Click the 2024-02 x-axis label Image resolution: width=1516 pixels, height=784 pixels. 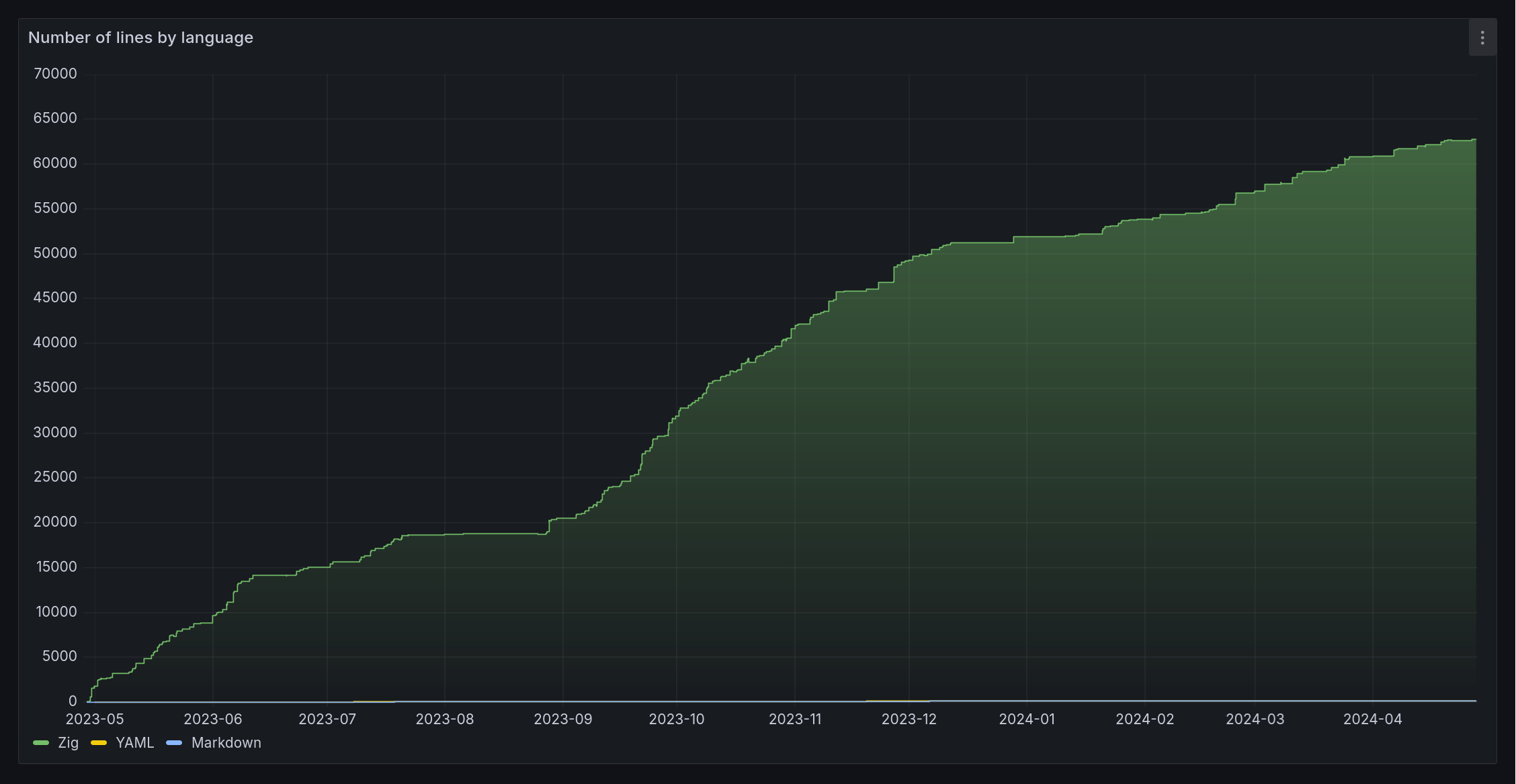[x=1145, y=720]
